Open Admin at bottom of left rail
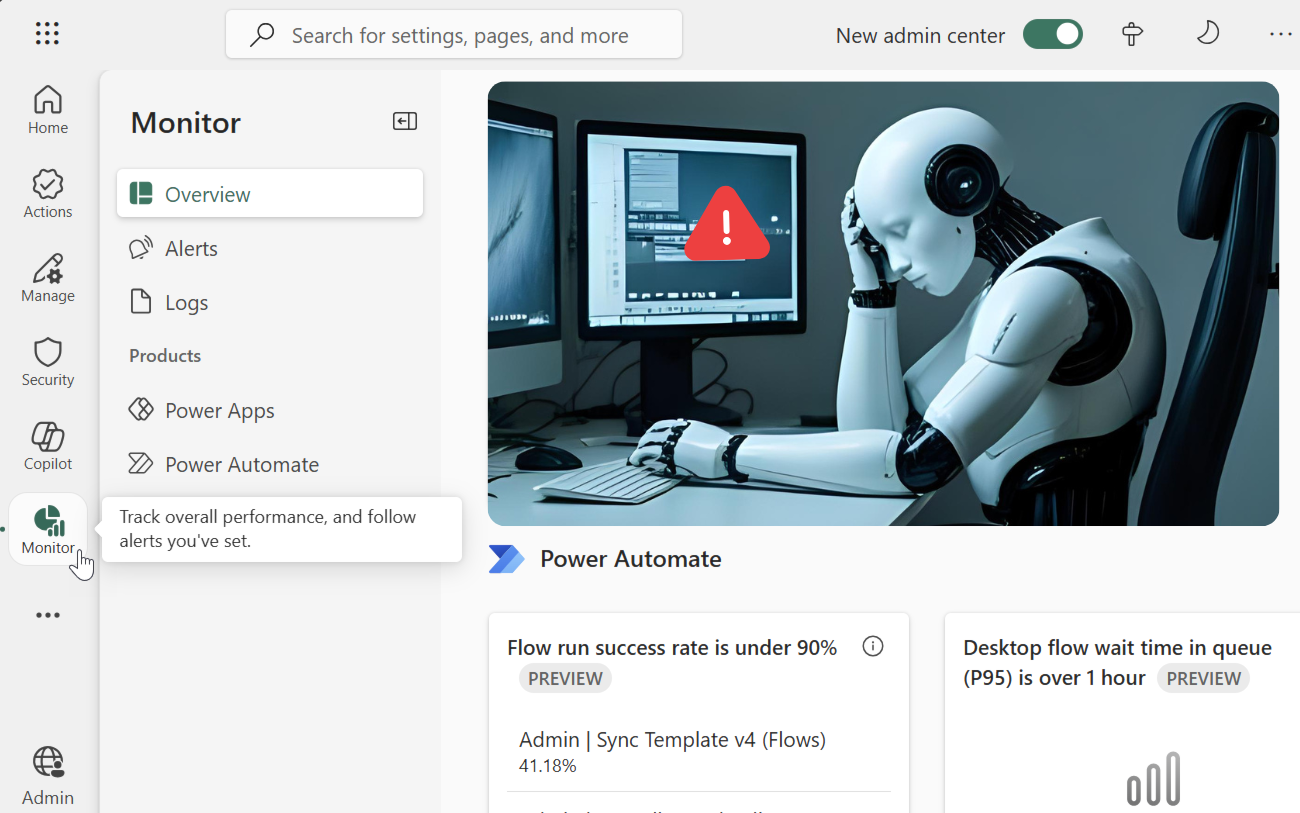1300x813 pixels. click(48, 776)
